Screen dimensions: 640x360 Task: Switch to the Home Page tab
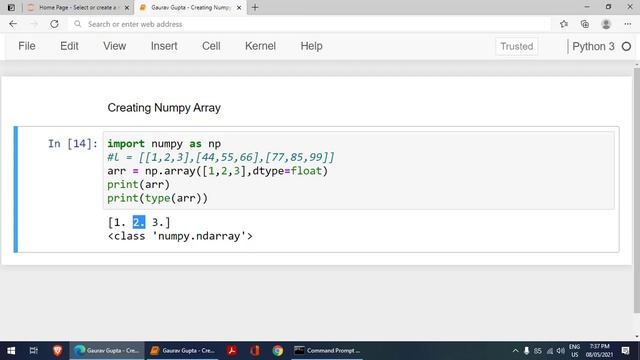[78, 8]
